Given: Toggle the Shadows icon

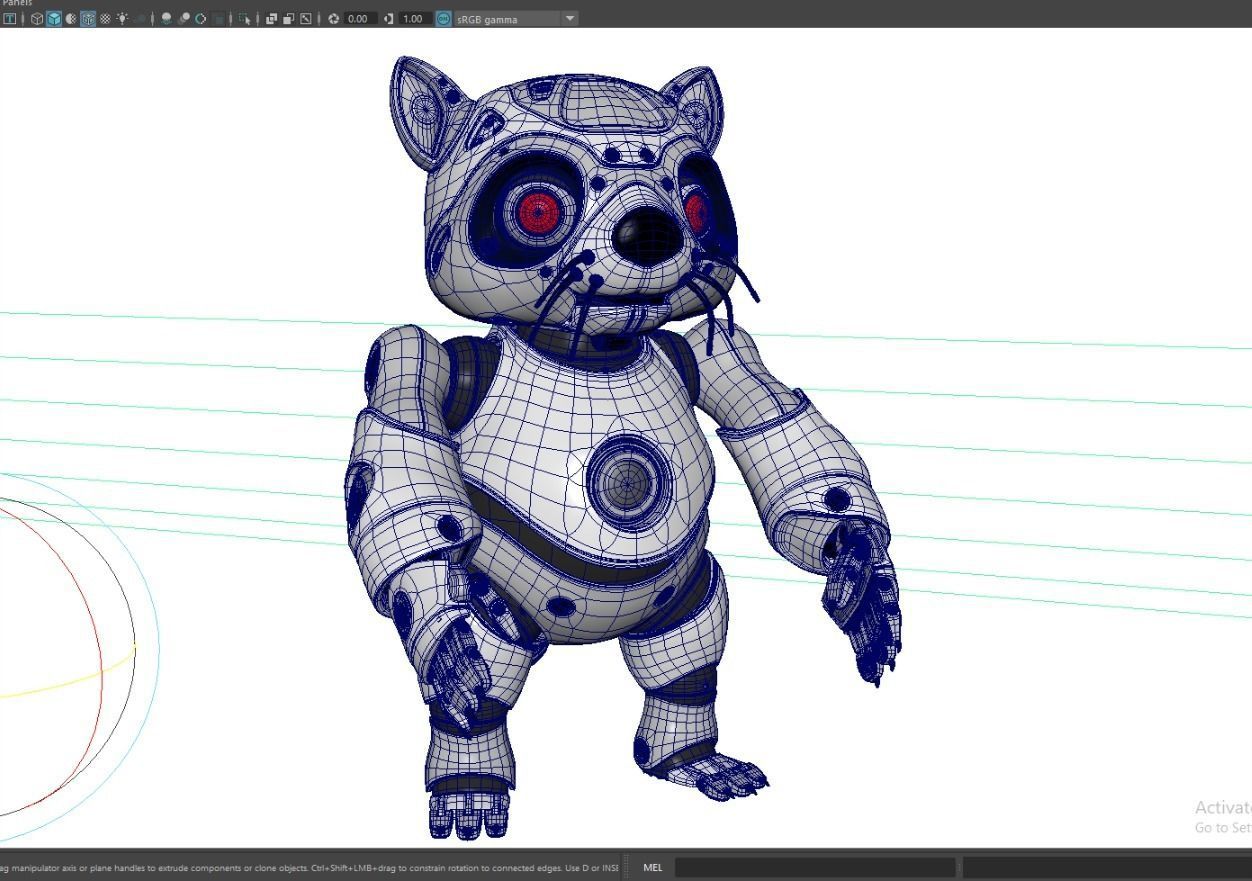Looking at the screenshot, I should click(141, 19).
